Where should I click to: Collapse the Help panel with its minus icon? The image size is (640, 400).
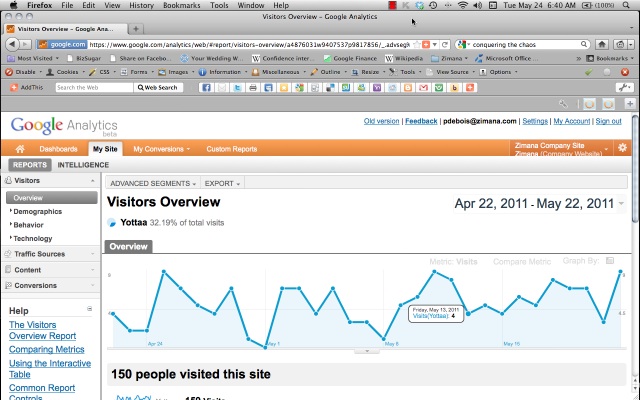(89, 309)
